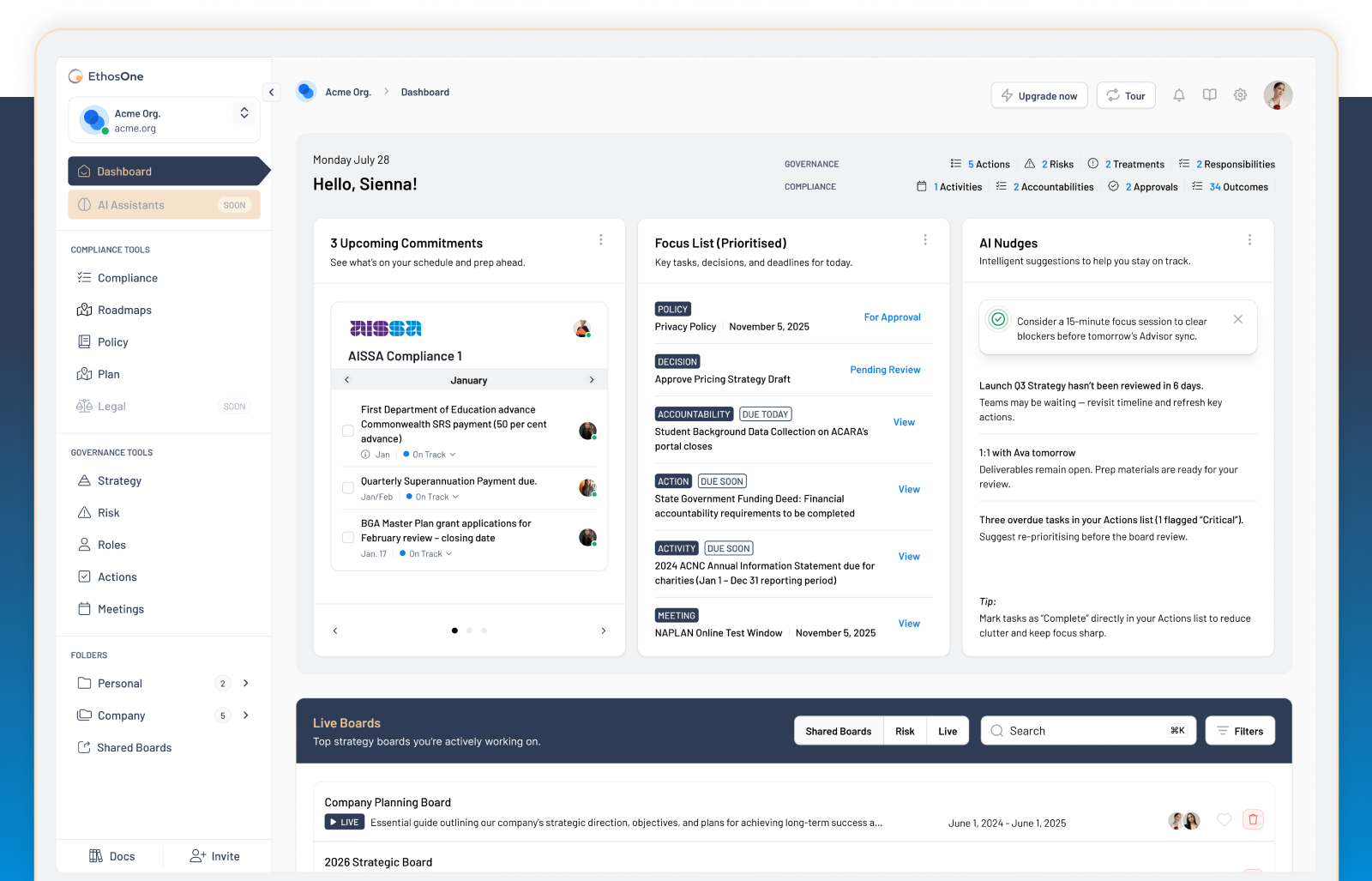Collapse the sidebar with the arrow button
Viewport: 1372px width, 881px height.
click(271, 93)
